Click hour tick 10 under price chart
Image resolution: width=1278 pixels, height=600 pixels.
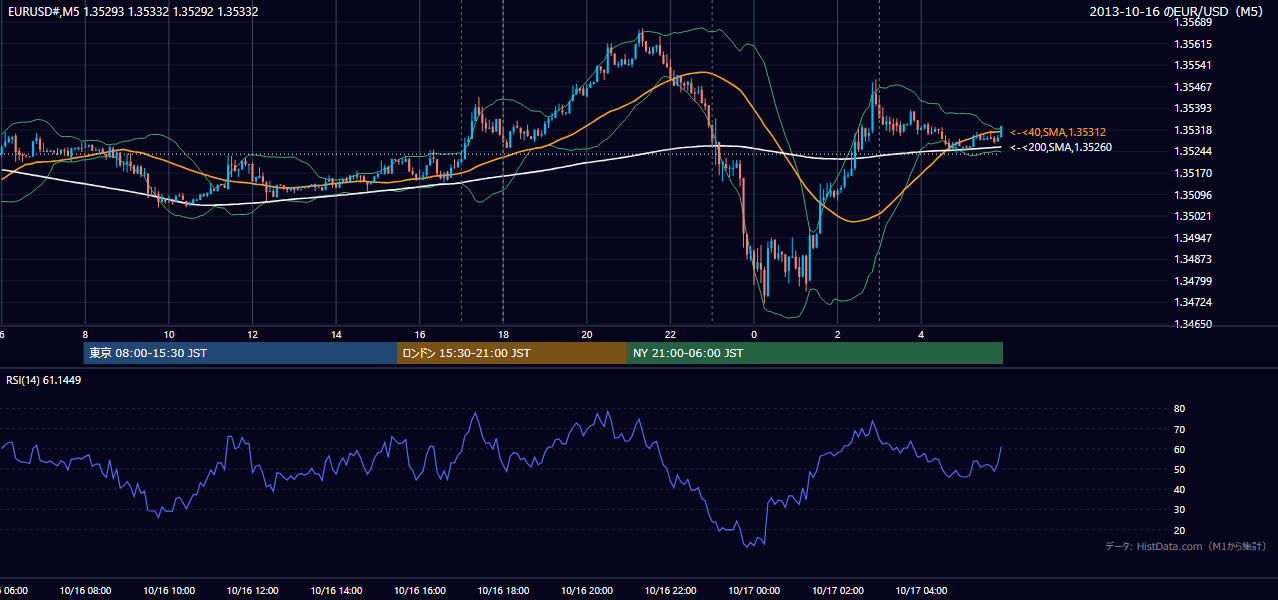(169, 334)
